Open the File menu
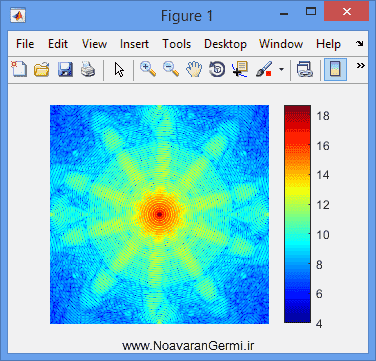 [x=25, y=44]
